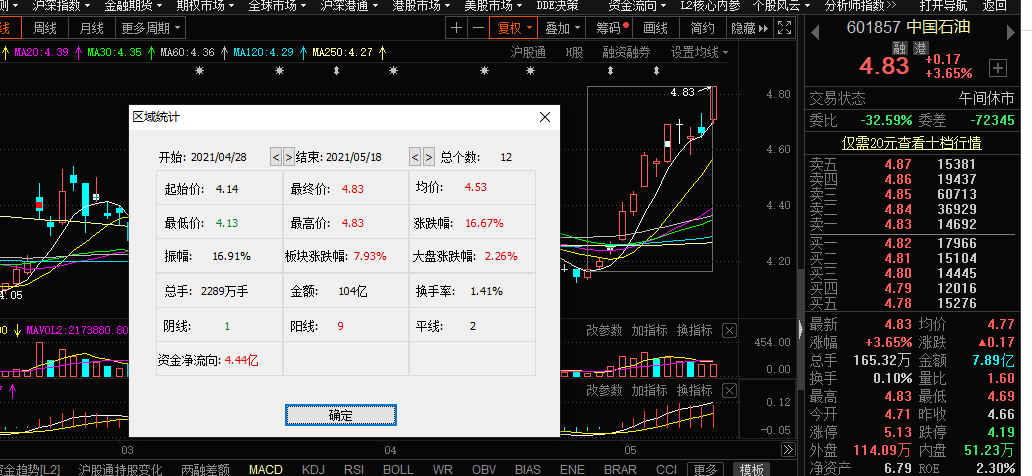Switch to the 周线 weekly period
1032x476 pixels.
tap(45, 28)
